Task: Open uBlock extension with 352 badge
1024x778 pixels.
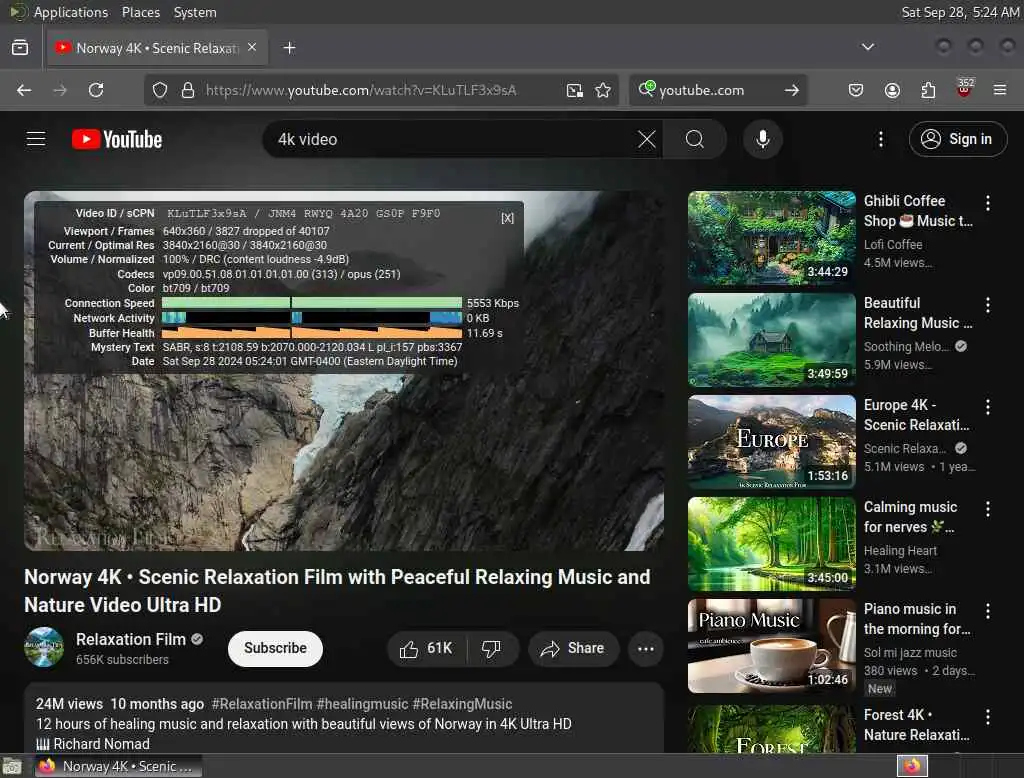Action: pyautogui.click(x=964, y=89)
